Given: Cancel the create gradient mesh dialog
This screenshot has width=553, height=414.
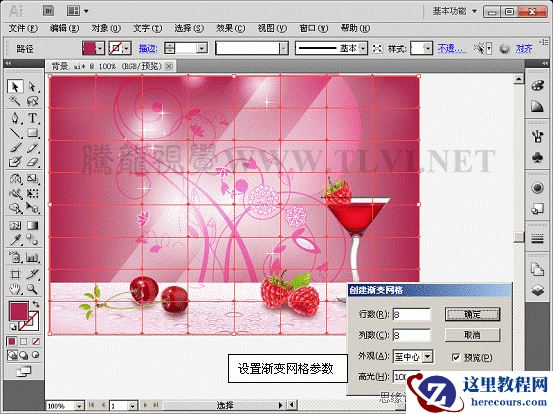Looking at the screenshot, I should point(472,335).
